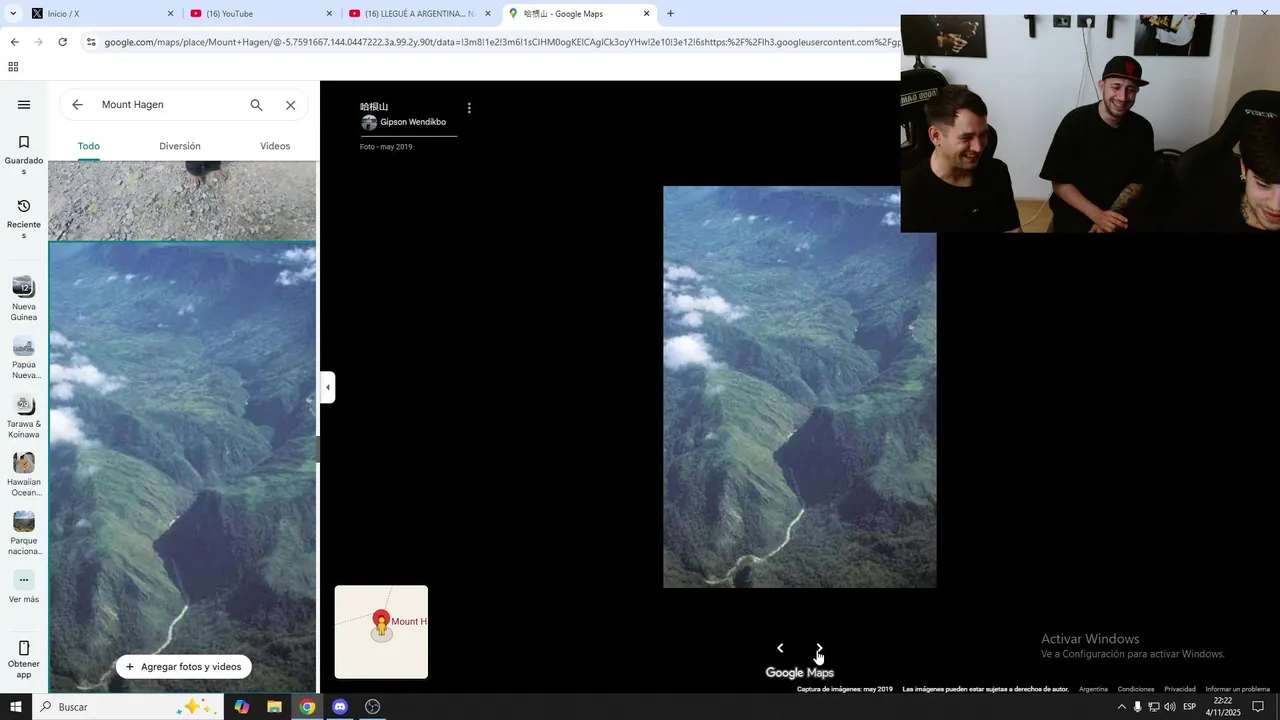Click the Argentina footer link
The width and height of the screenshot is (1280, 720).
click(1093, 689)
